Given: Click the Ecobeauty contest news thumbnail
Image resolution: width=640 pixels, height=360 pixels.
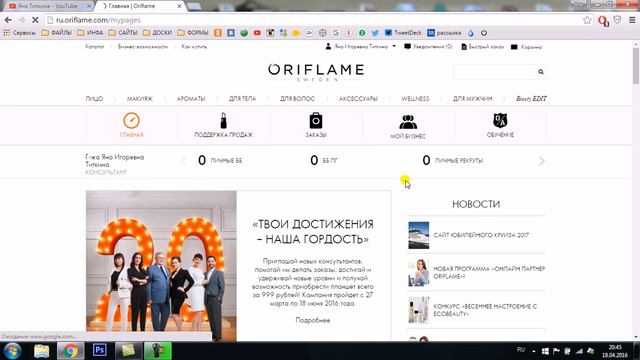Looking at the screenshot, I should point(418,310).
